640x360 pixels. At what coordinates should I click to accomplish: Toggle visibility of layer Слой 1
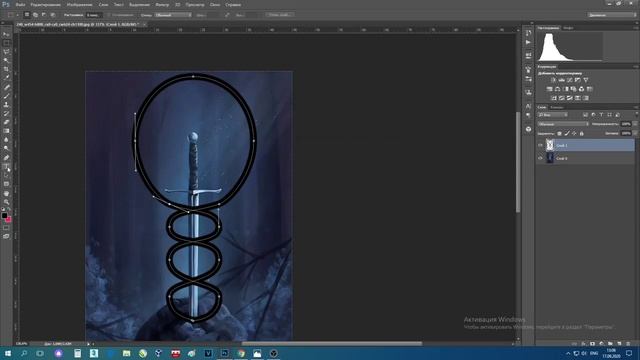(540, 145)
